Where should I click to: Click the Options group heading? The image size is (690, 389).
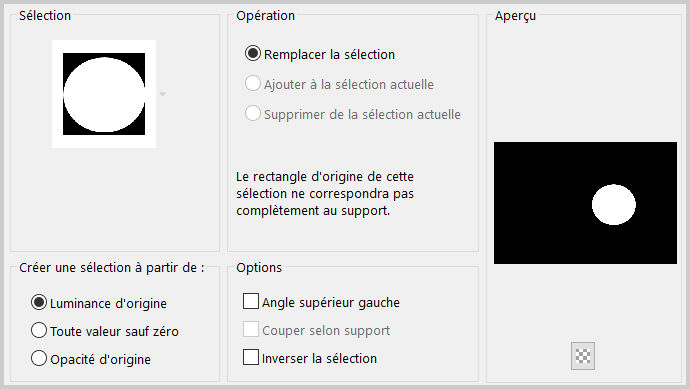pos(259,268)
